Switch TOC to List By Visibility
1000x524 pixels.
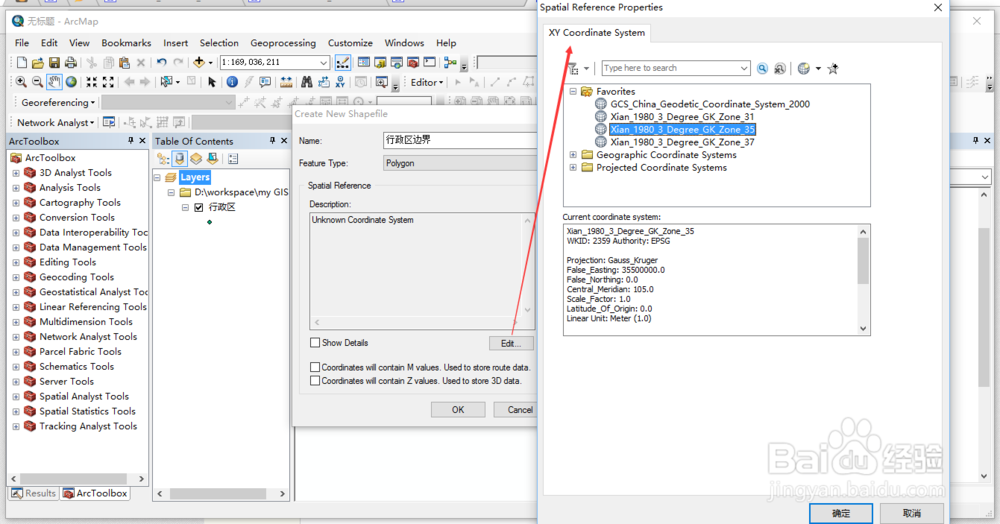[196, 159]
